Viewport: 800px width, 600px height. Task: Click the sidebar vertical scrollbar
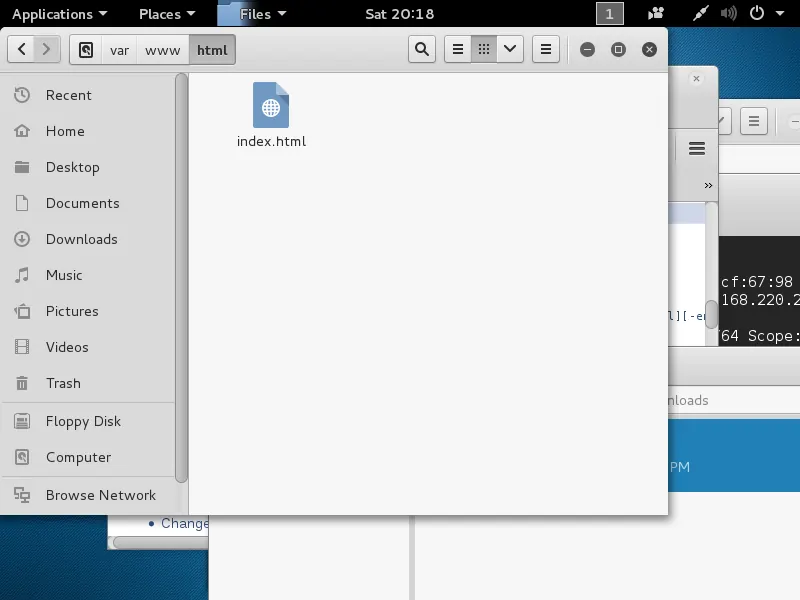pos(181,278)
